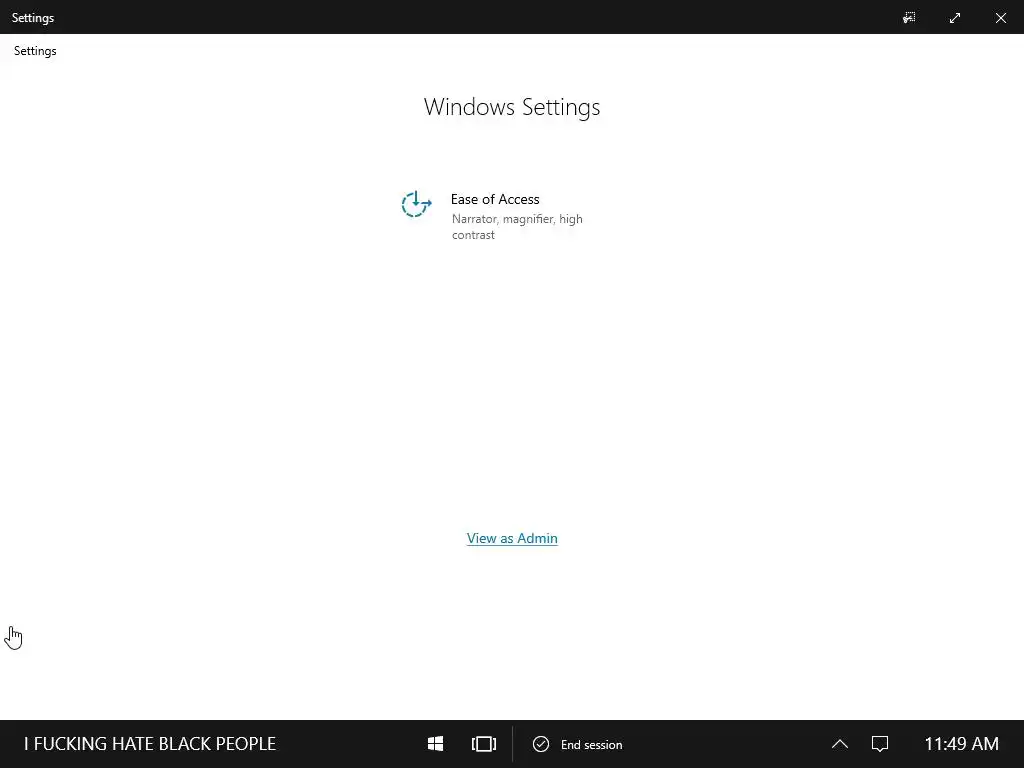Image resolution: width=1024 pixels, height=768 pixels.
Task: Open the Ease of Access settings icon
Action: coord(416,204)
